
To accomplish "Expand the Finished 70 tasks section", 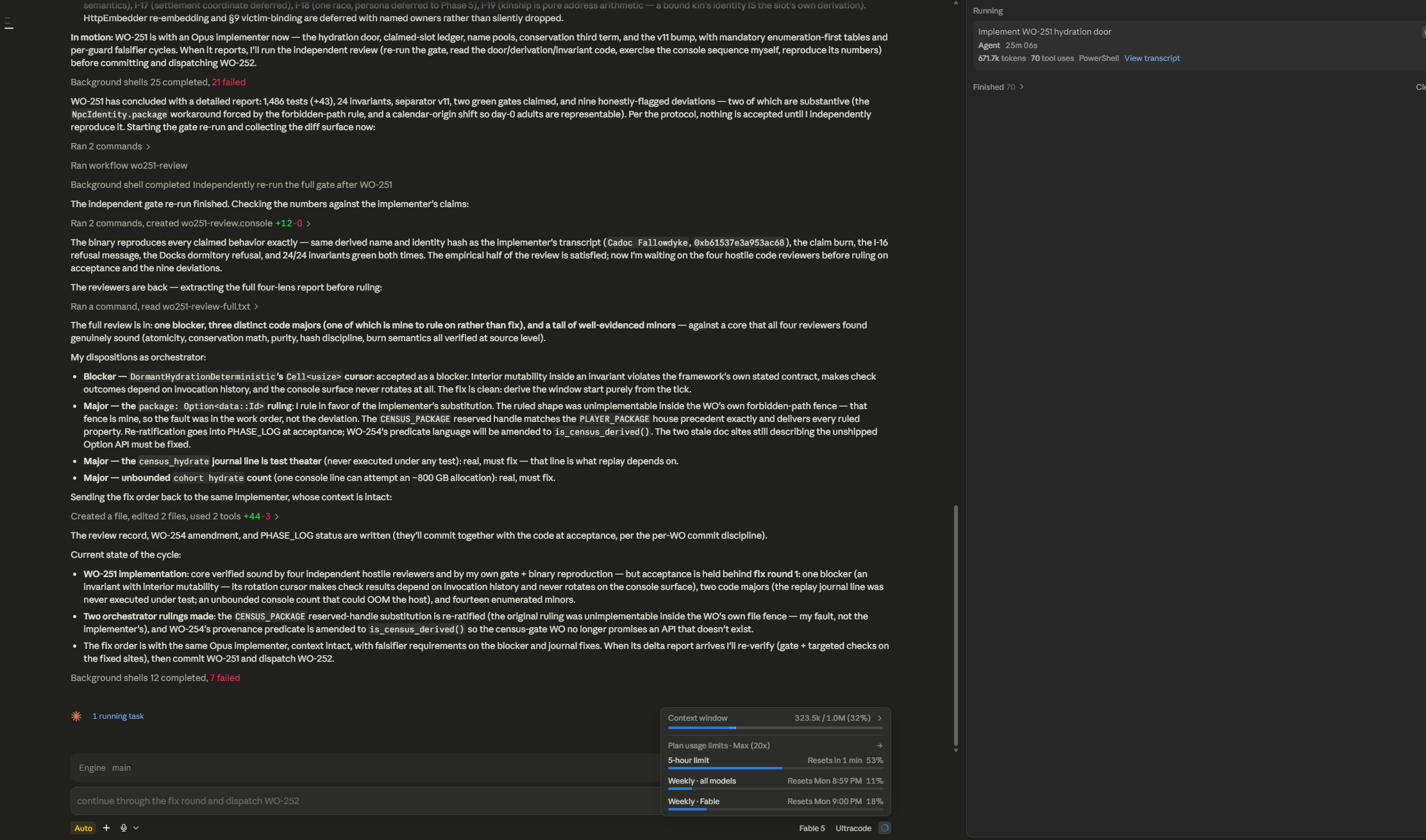I will tap(998, 87).
